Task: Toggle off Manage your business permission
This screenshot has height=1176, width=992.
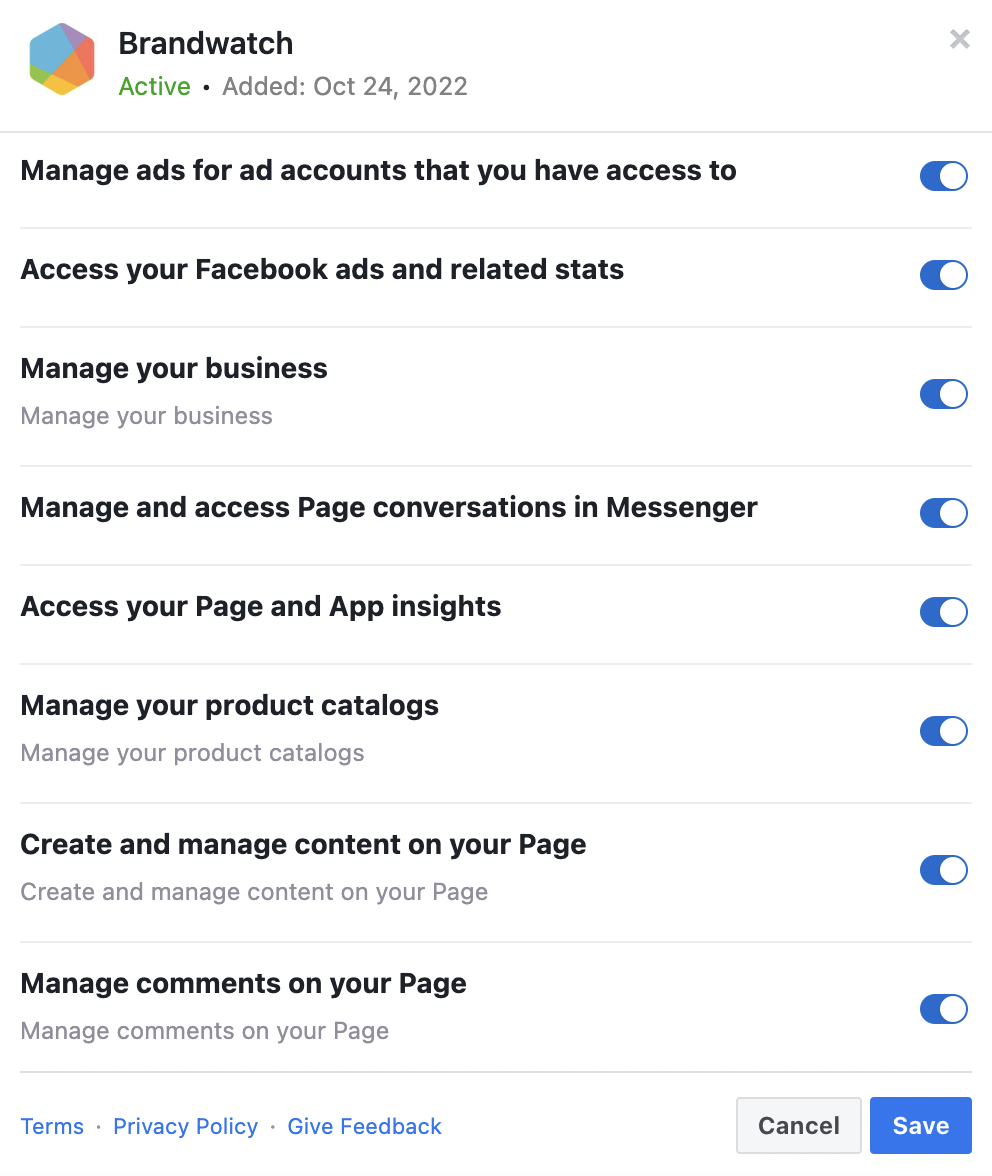Action: pyautogui.click(x=943, y=394)
